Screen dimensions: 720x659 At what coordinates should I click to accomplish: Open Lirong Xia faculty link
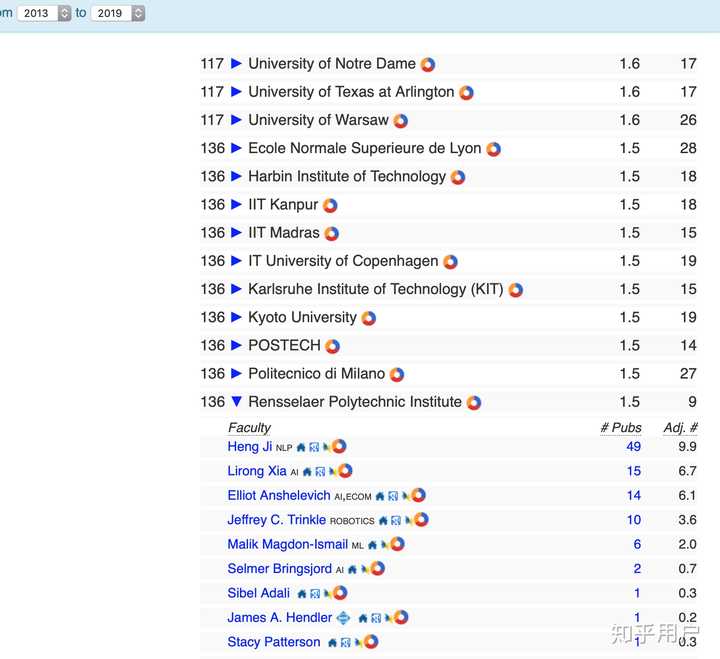pyautogui.click(x=257, y=471)
